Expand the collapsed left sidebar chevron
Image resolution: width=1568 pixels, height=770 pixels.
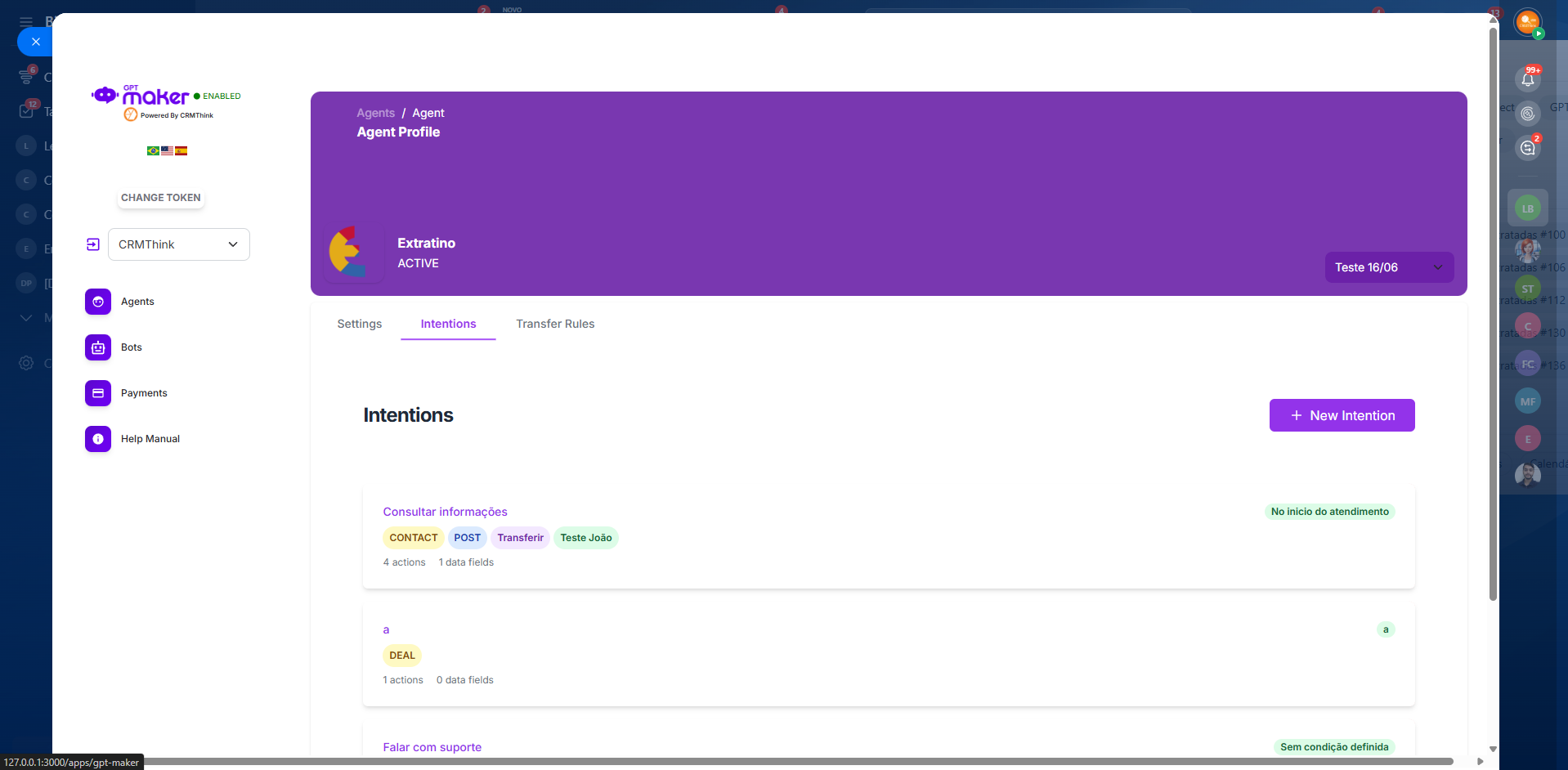26,318
